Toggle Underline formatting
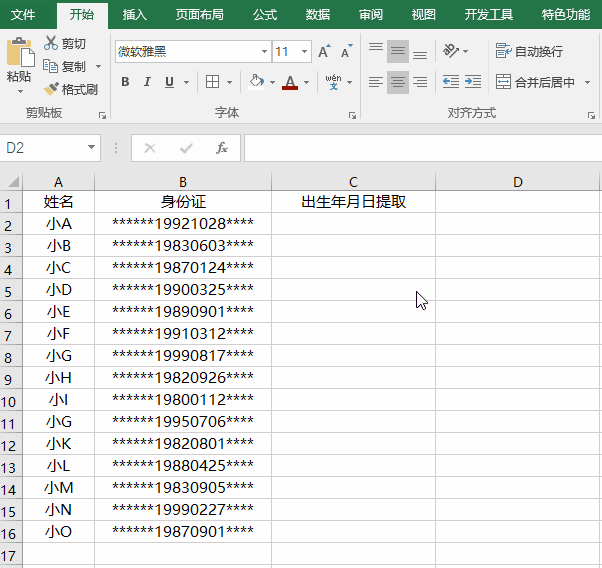The image size is (602, 568). click(169, 82)
